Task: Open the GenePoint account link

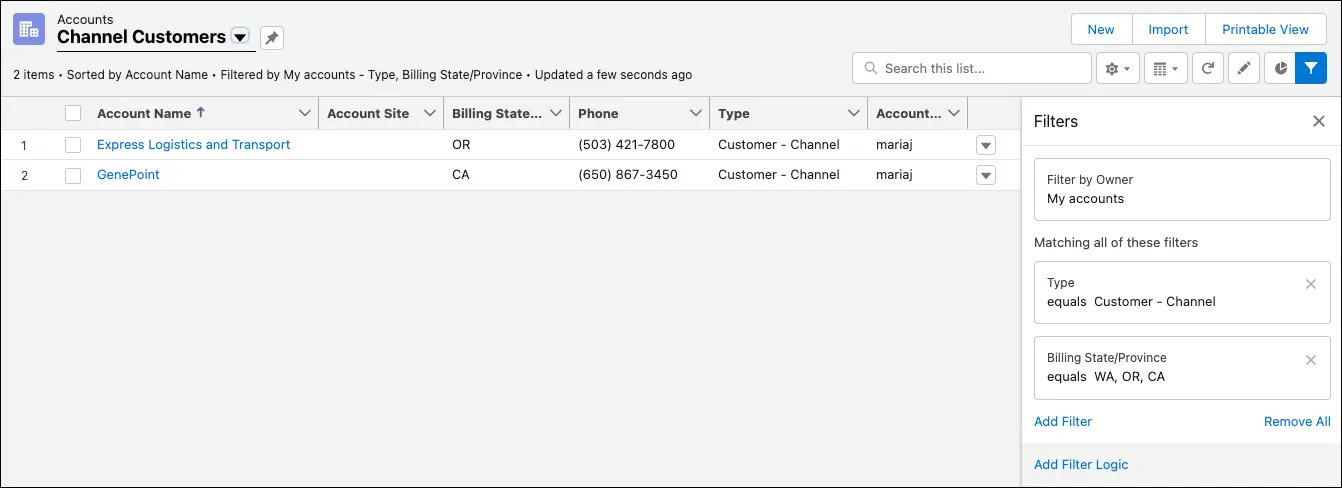Action: tap(128, 174)
